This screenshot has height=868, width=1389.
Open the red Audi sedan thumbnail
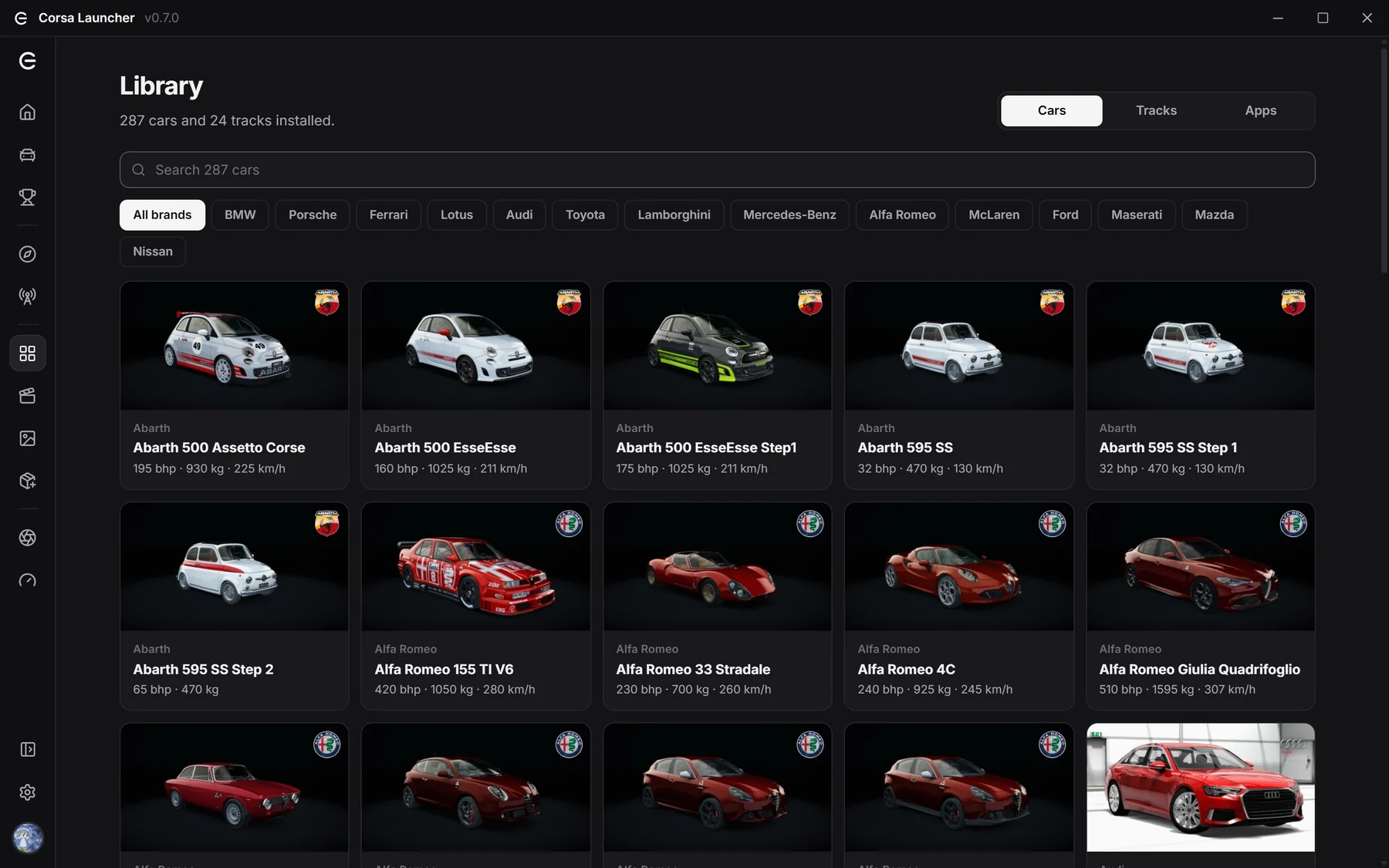[1200, 788]
